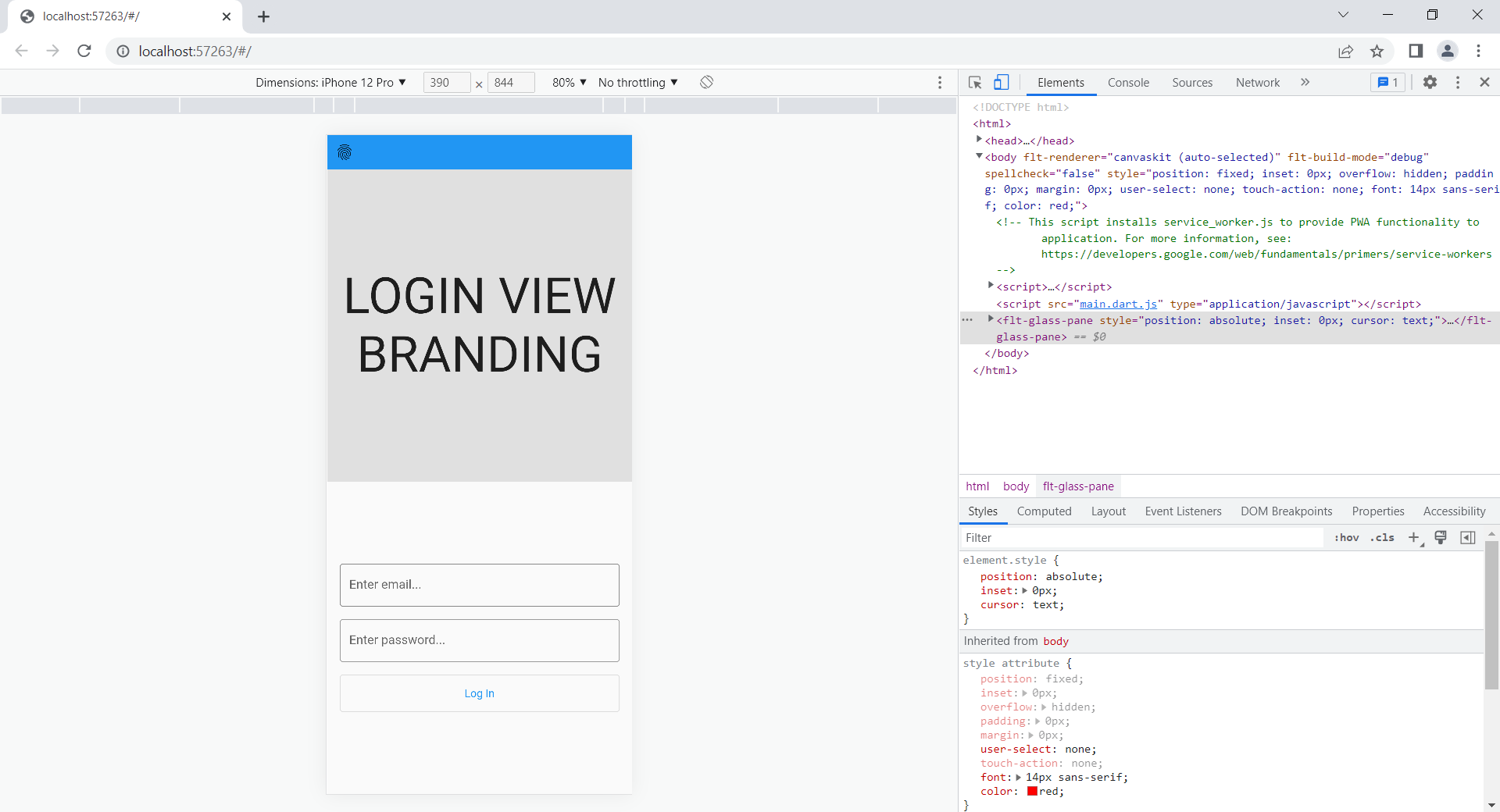Open the Chrome profile avatar
Screen dimensions: 1500x812
(1448, 51)
